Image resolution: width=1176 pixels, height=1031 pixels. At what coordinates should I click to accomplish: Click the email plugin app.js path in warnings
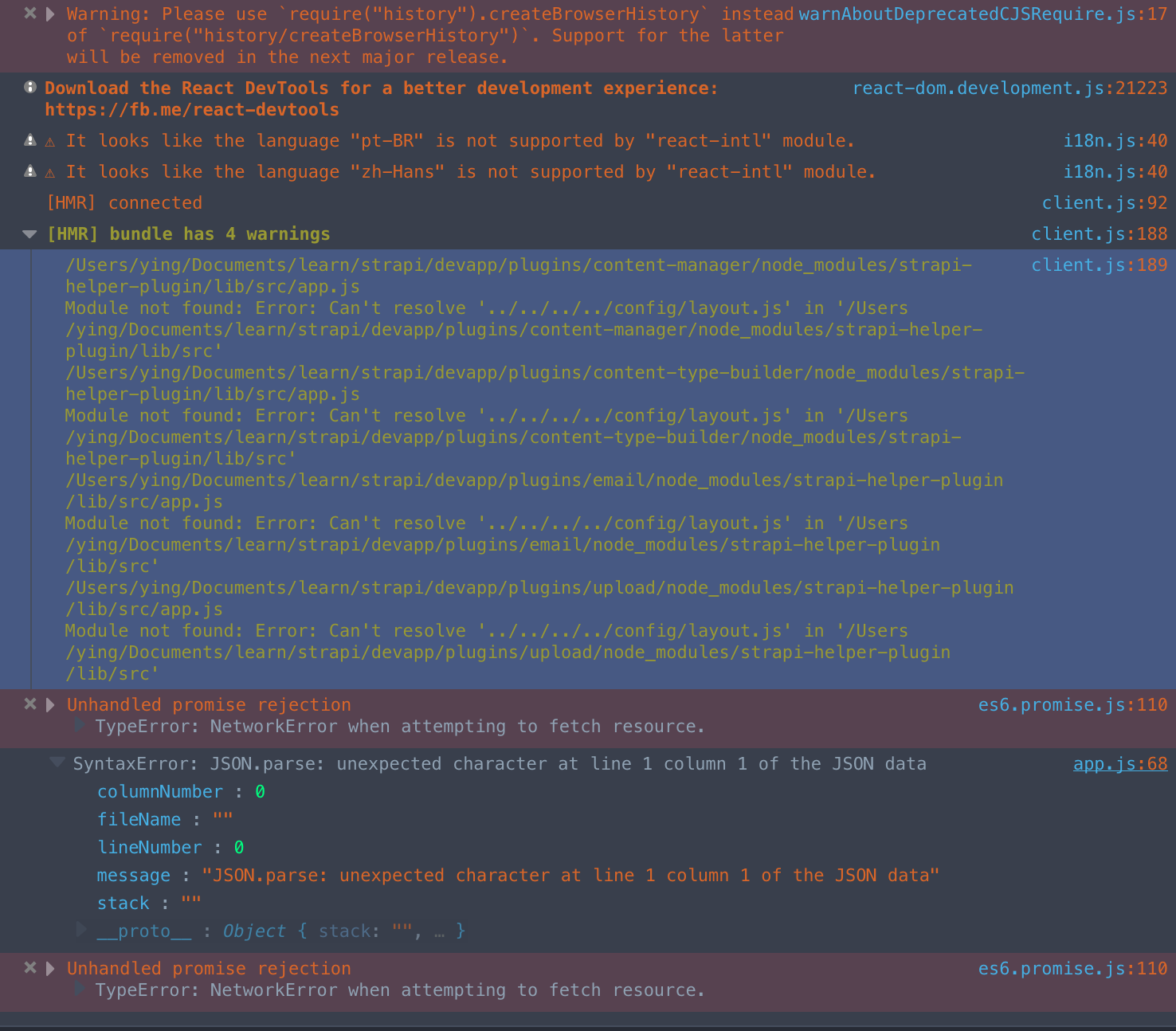coord(535,491)
